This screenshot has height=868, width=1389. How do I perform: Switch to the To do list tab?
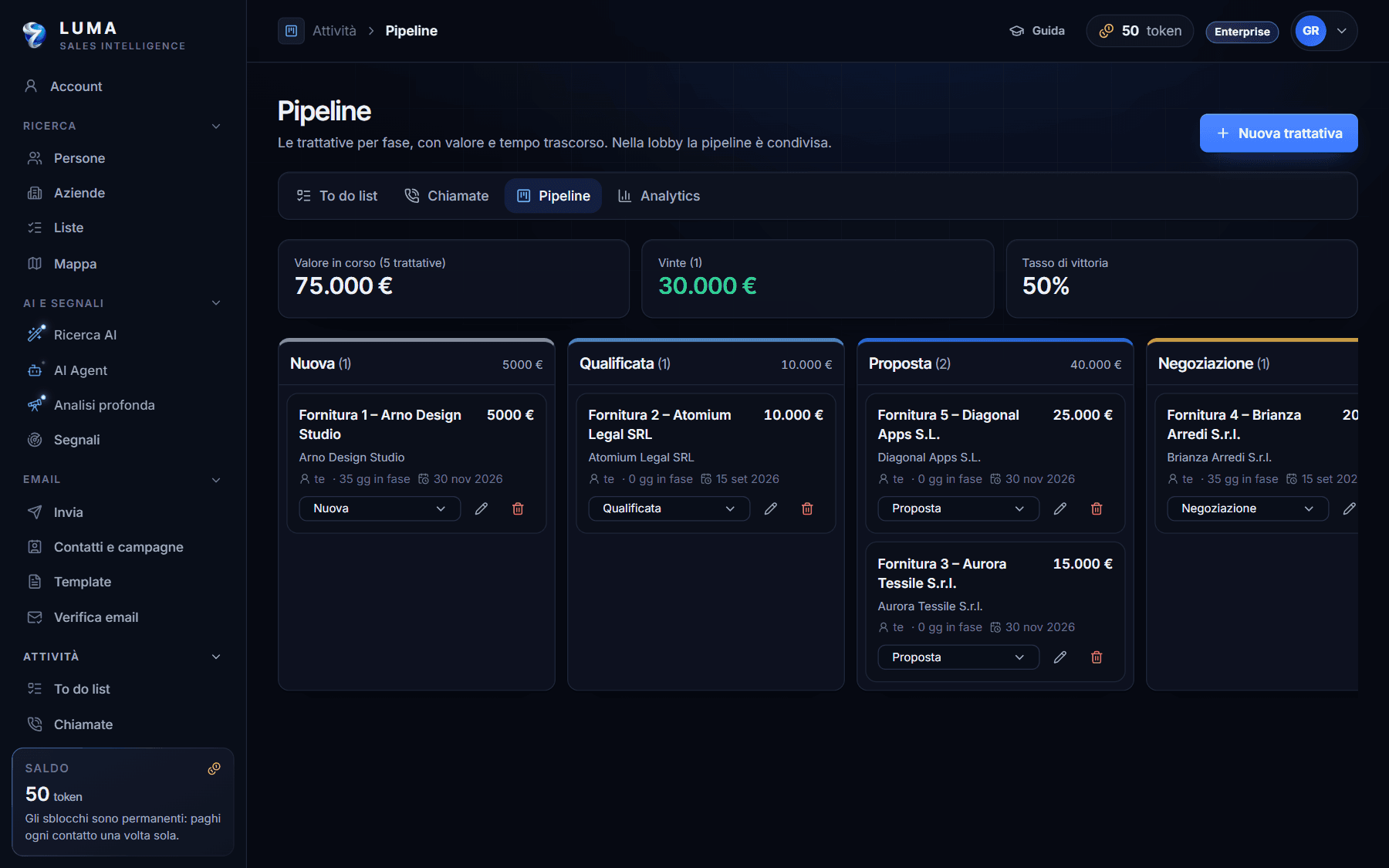[337, 196]
